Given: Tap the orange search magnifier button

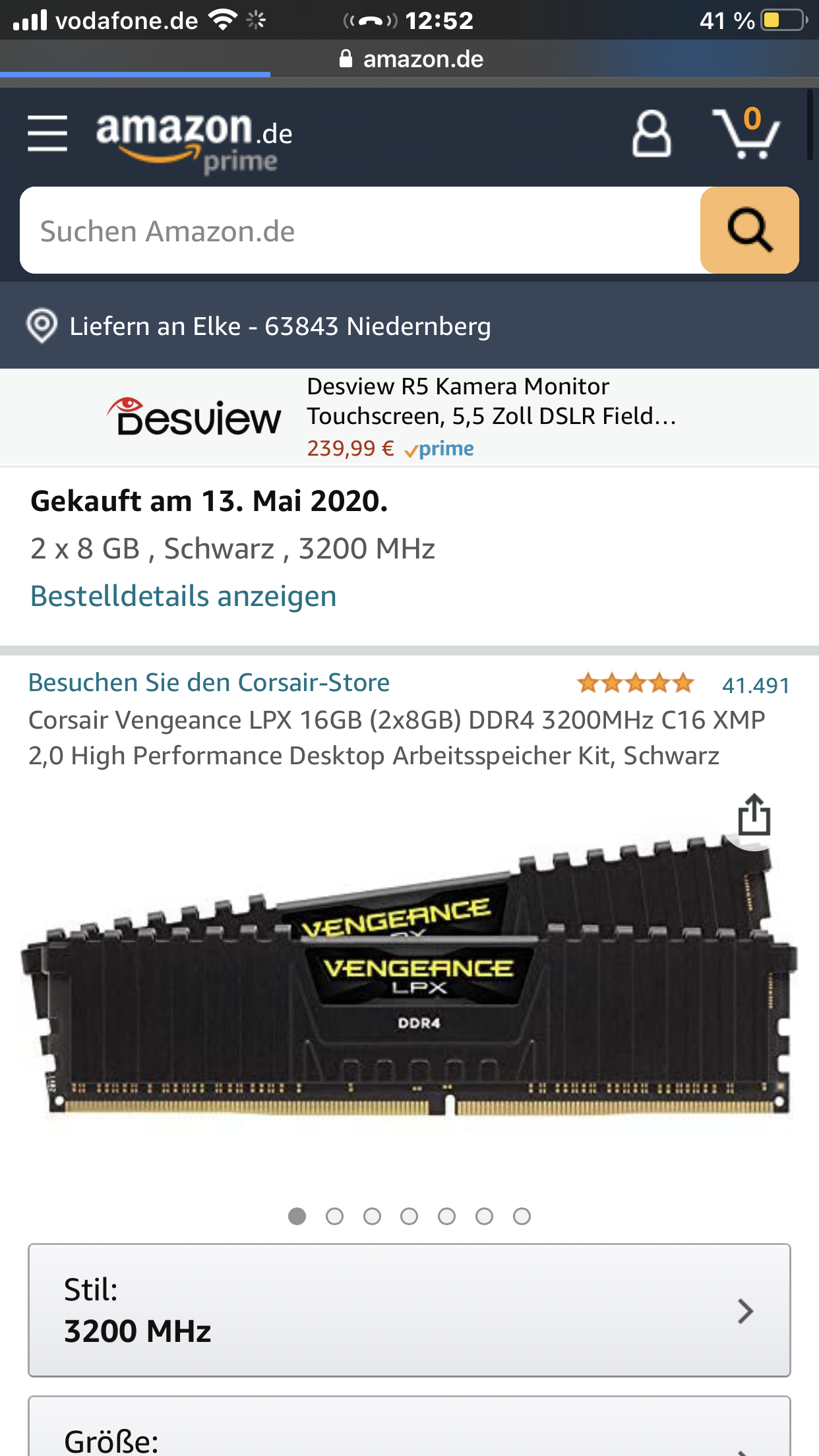Looking at the screenshot, I should click(x=749, y=230).
